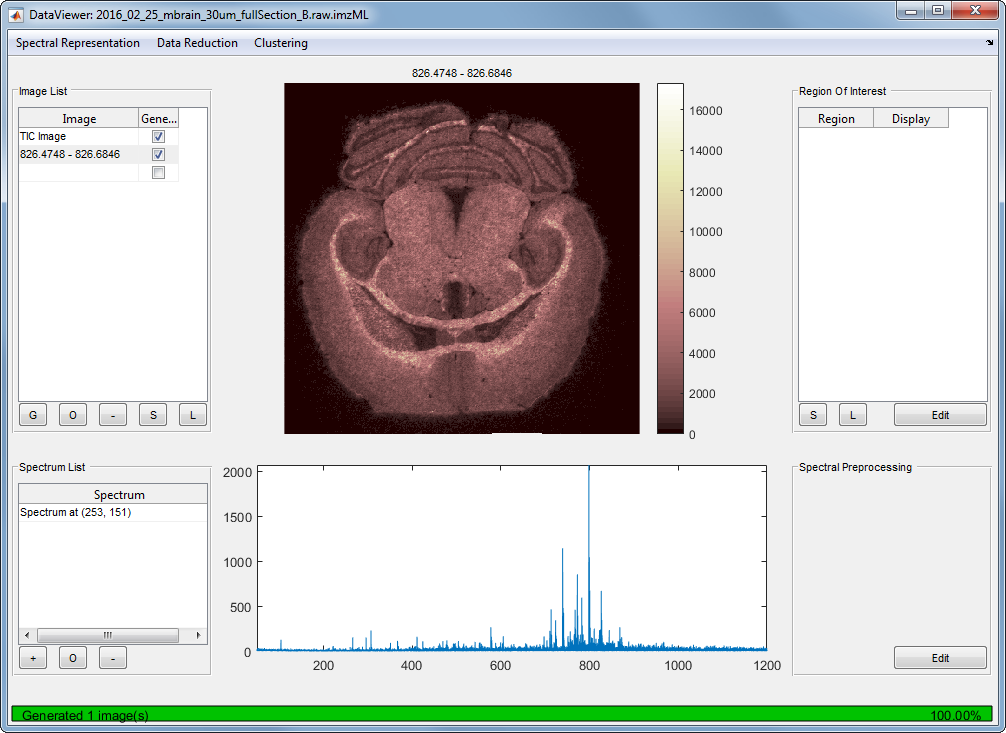The width and height of the screenshot is (1006, 733).
Task: Click the minus button under Image List
Action: (x=113, y=415)
